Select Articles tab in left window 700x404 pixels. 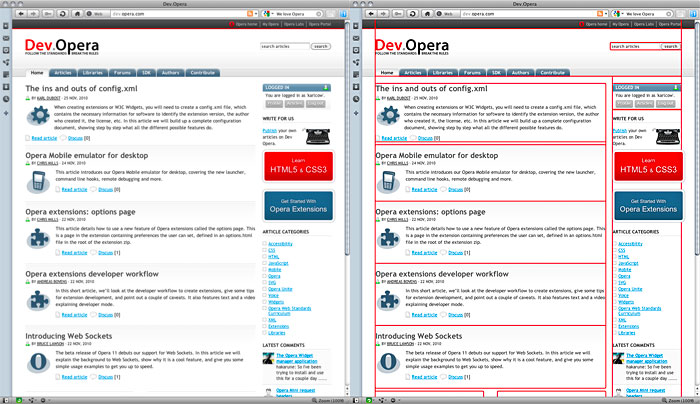point(62,73)
